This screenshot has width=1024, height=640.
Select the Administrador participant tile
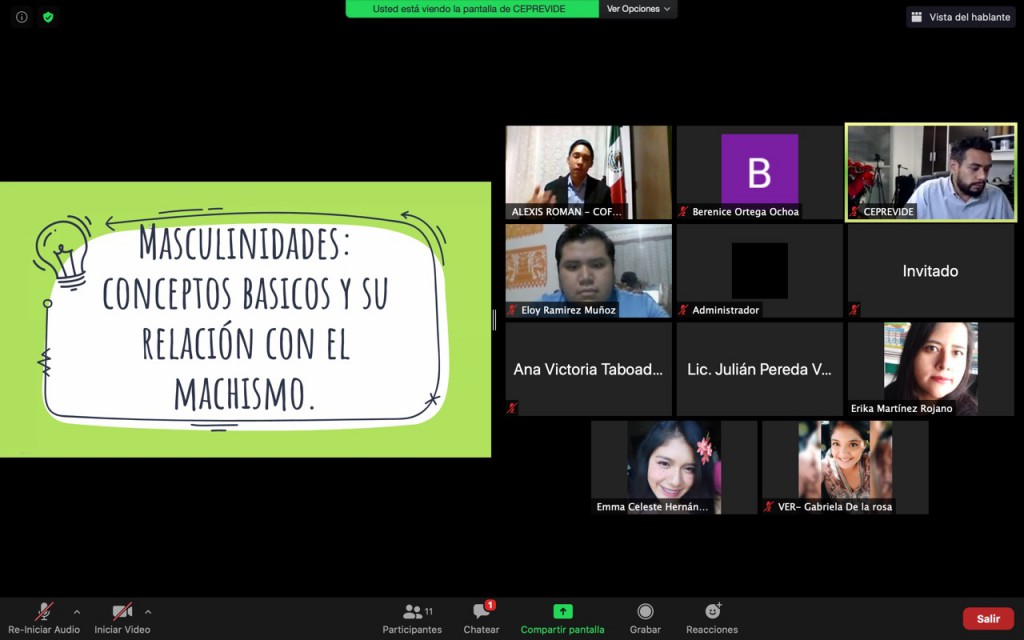[x=760, y=271]
